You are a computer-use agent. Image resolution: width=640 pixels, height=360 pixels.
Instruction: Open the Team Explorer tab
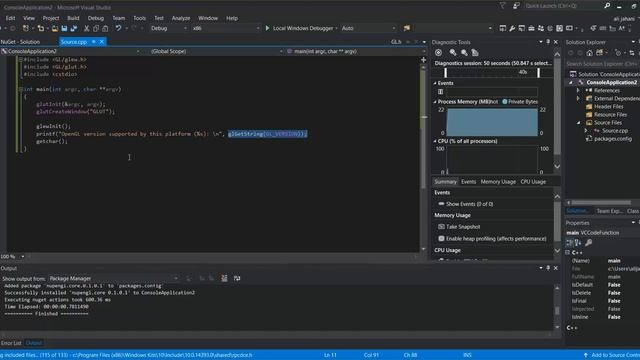(609, 211)
